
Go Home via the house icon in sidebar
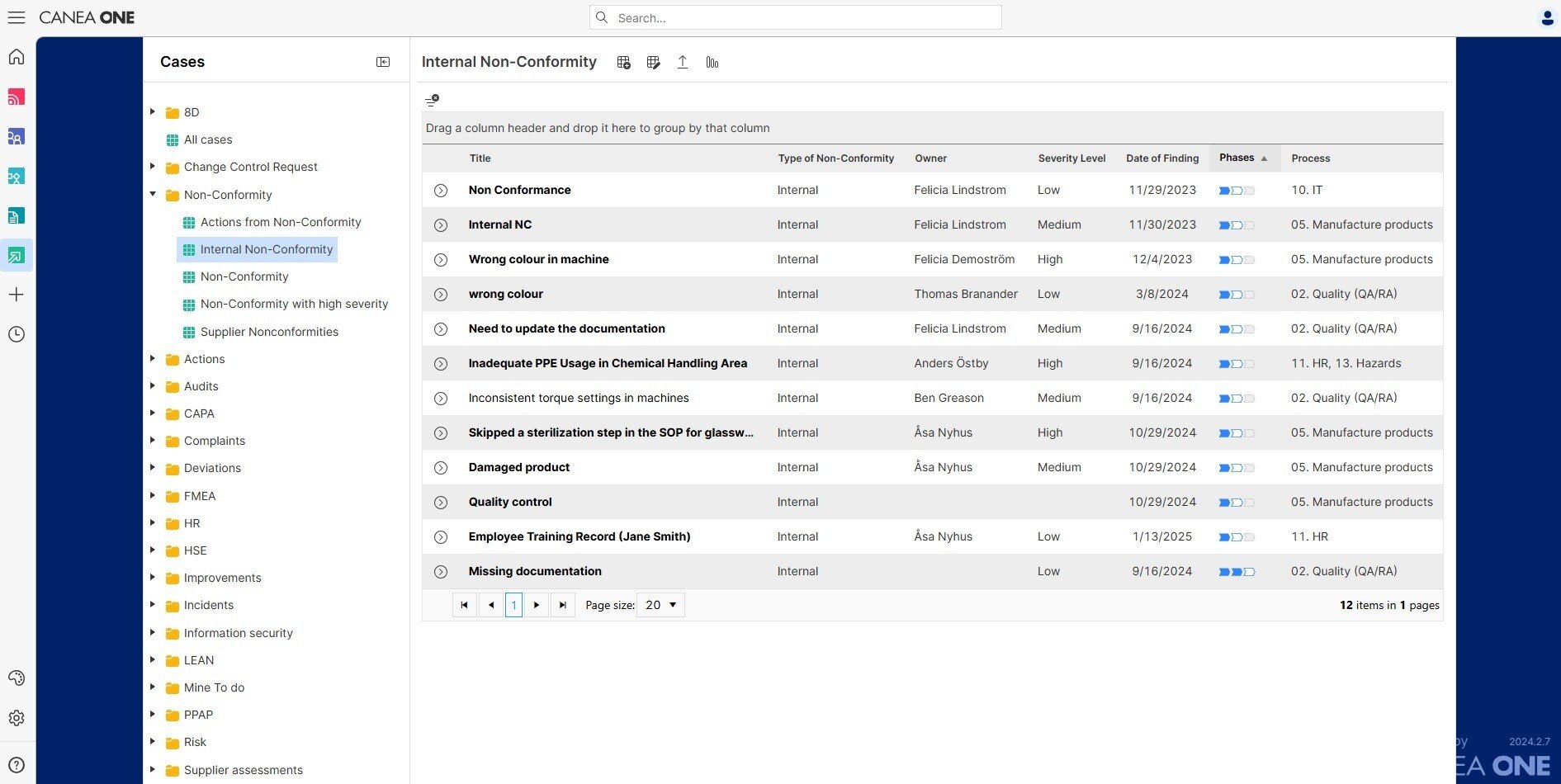(17, 57)
